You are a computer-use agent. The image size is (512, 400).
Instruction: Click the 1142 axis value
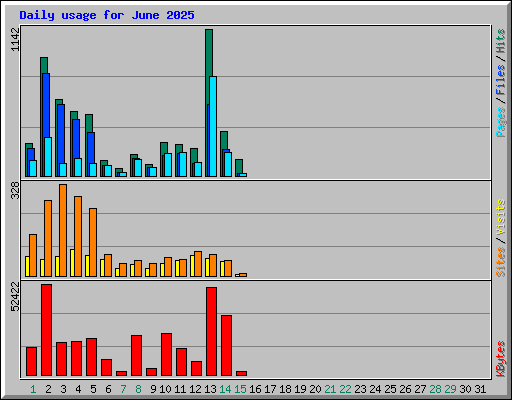point(15,39)
